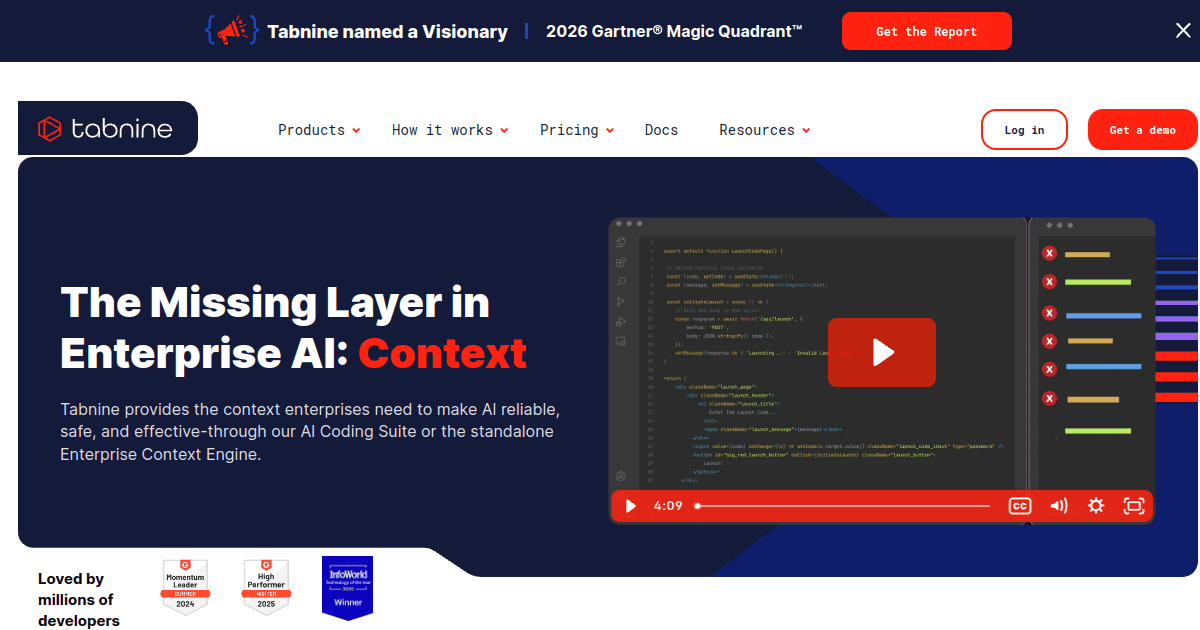This screenshot has height=630, width=1200.
Task: Click the G2 High Performer badge
Action: tap(267, 587)
